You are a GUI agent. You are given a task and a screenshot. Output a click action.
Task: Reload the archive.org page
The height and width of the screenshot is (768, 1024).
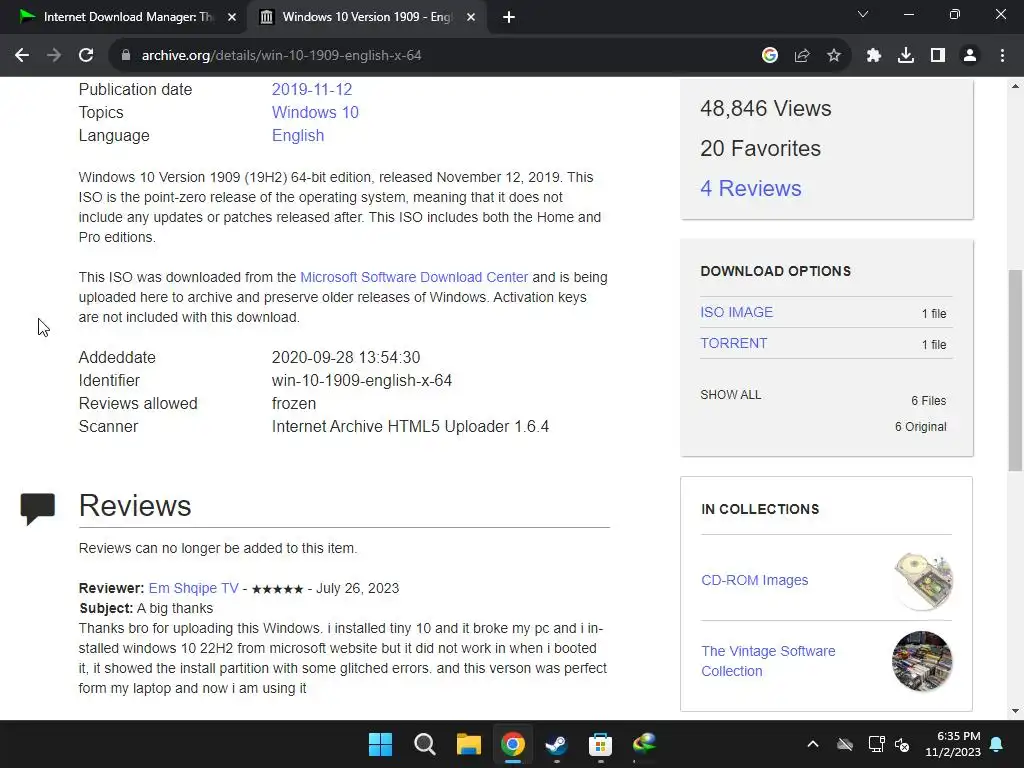tap(86, 56)
